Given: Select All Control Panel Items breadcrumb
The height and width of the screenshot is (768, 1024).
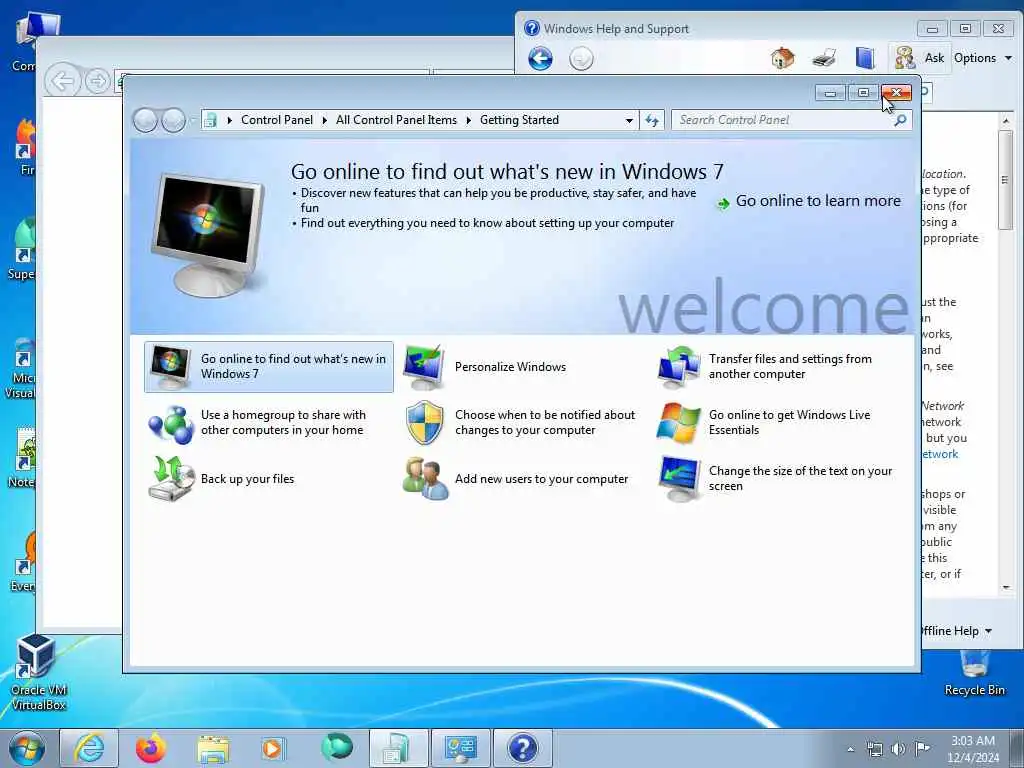Looking at the screenshot, I should pyautogui.click(x=396, y=120).
